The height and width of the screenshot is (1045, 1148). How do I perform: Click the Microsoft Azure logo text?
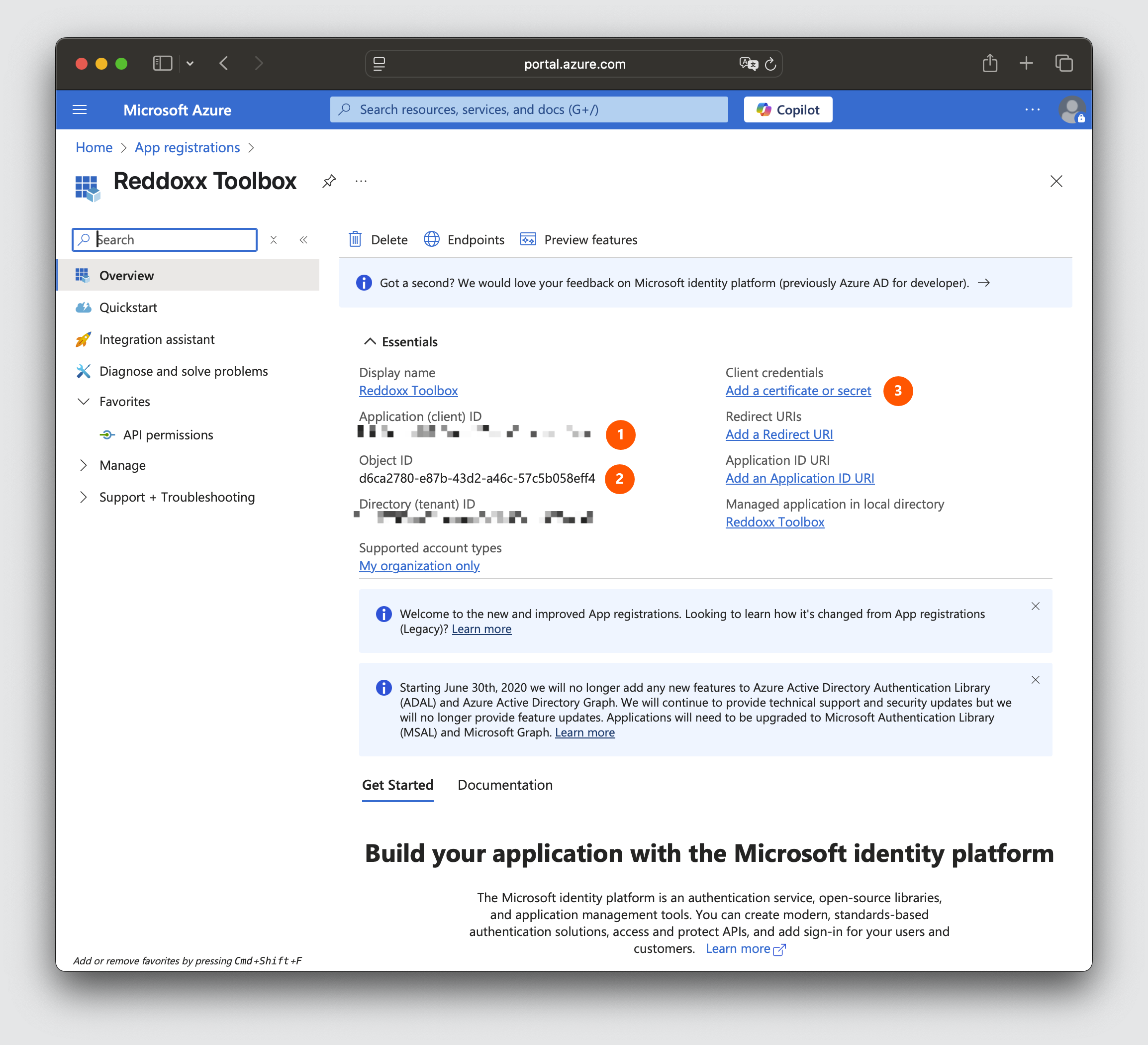177,110
